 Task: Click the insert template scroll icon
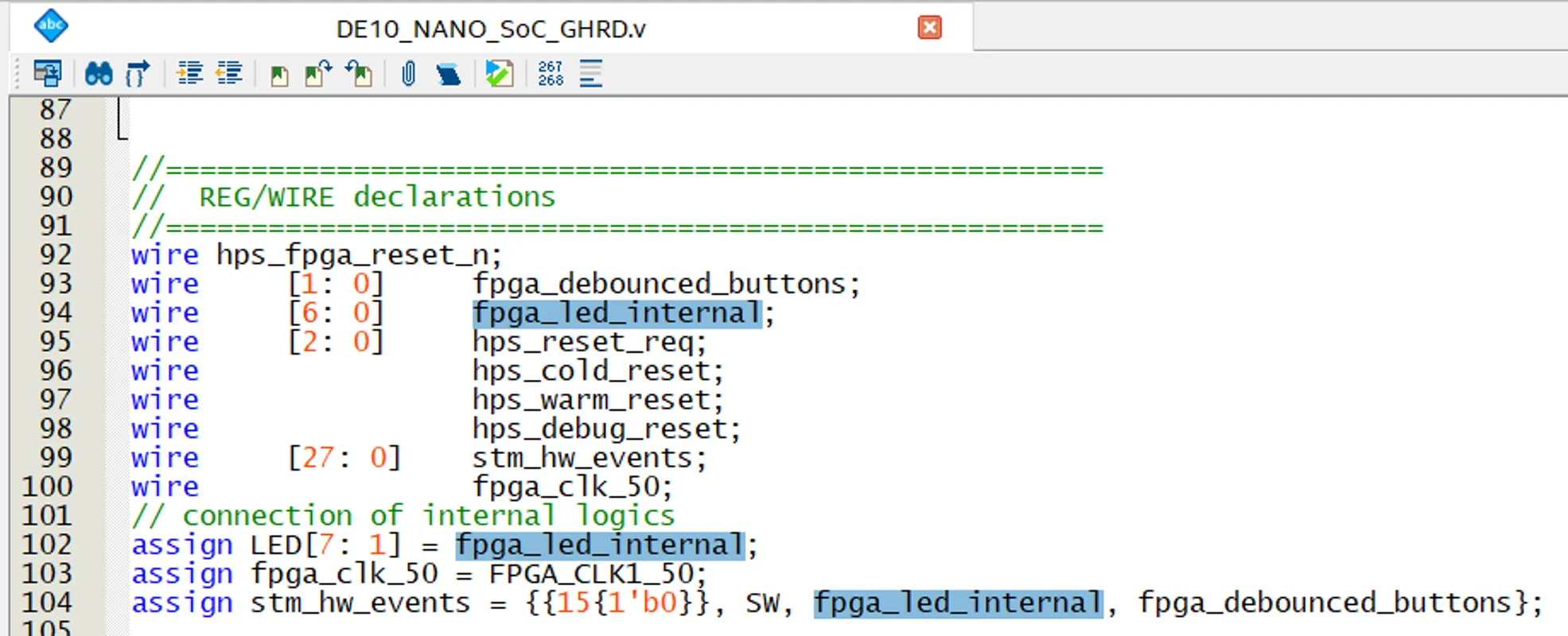(448, 75)
